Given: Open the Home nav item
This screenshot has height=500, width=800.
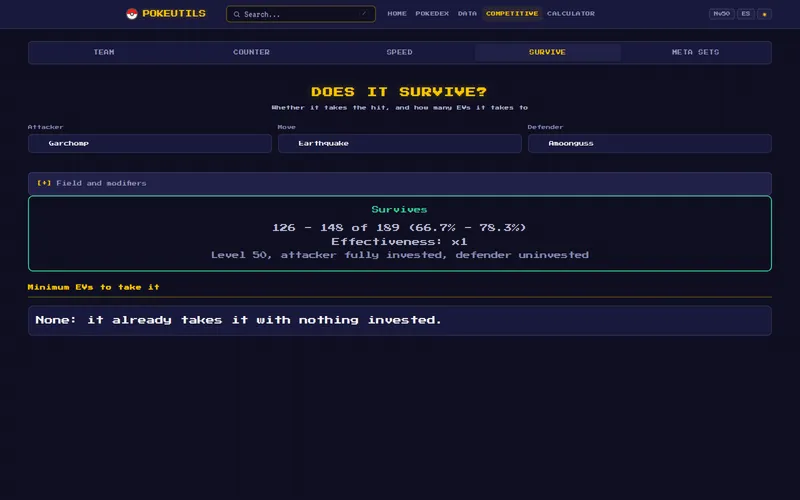Looking at the screenshot, I should click(397, 14).
